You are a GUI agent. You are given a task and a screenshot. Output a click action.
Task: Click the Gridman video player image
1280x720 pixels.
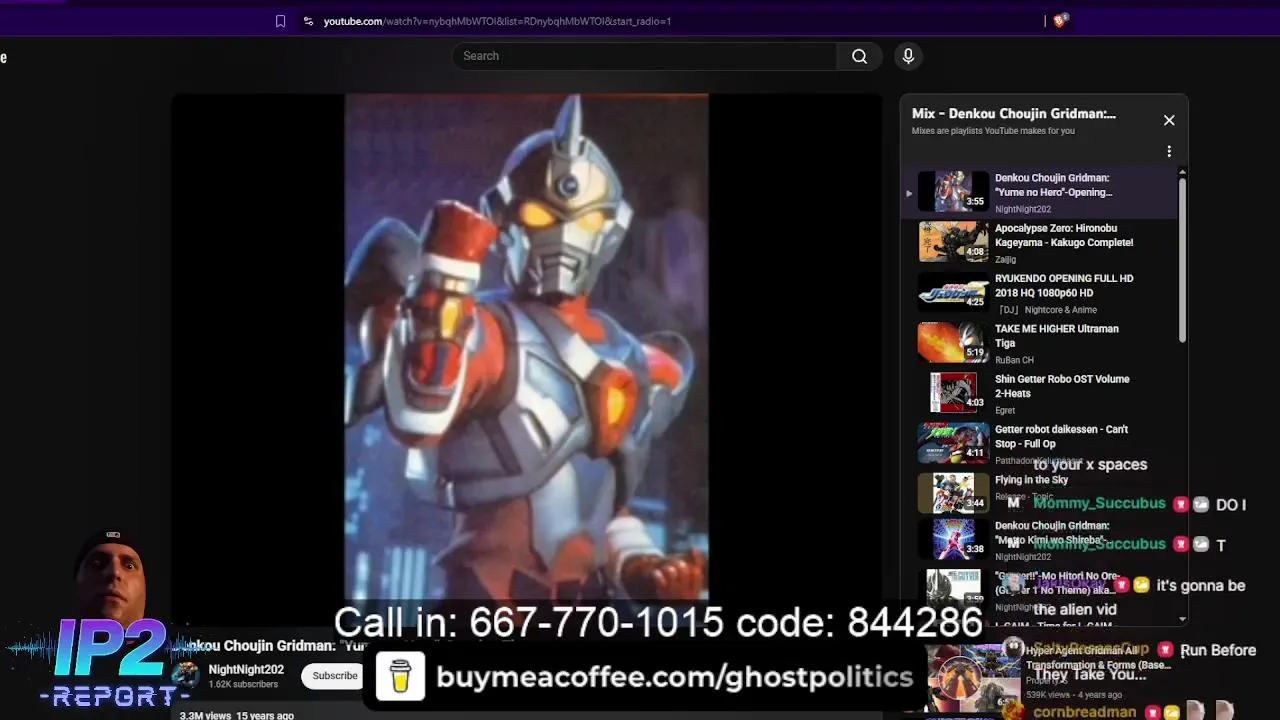click(526, 346)
